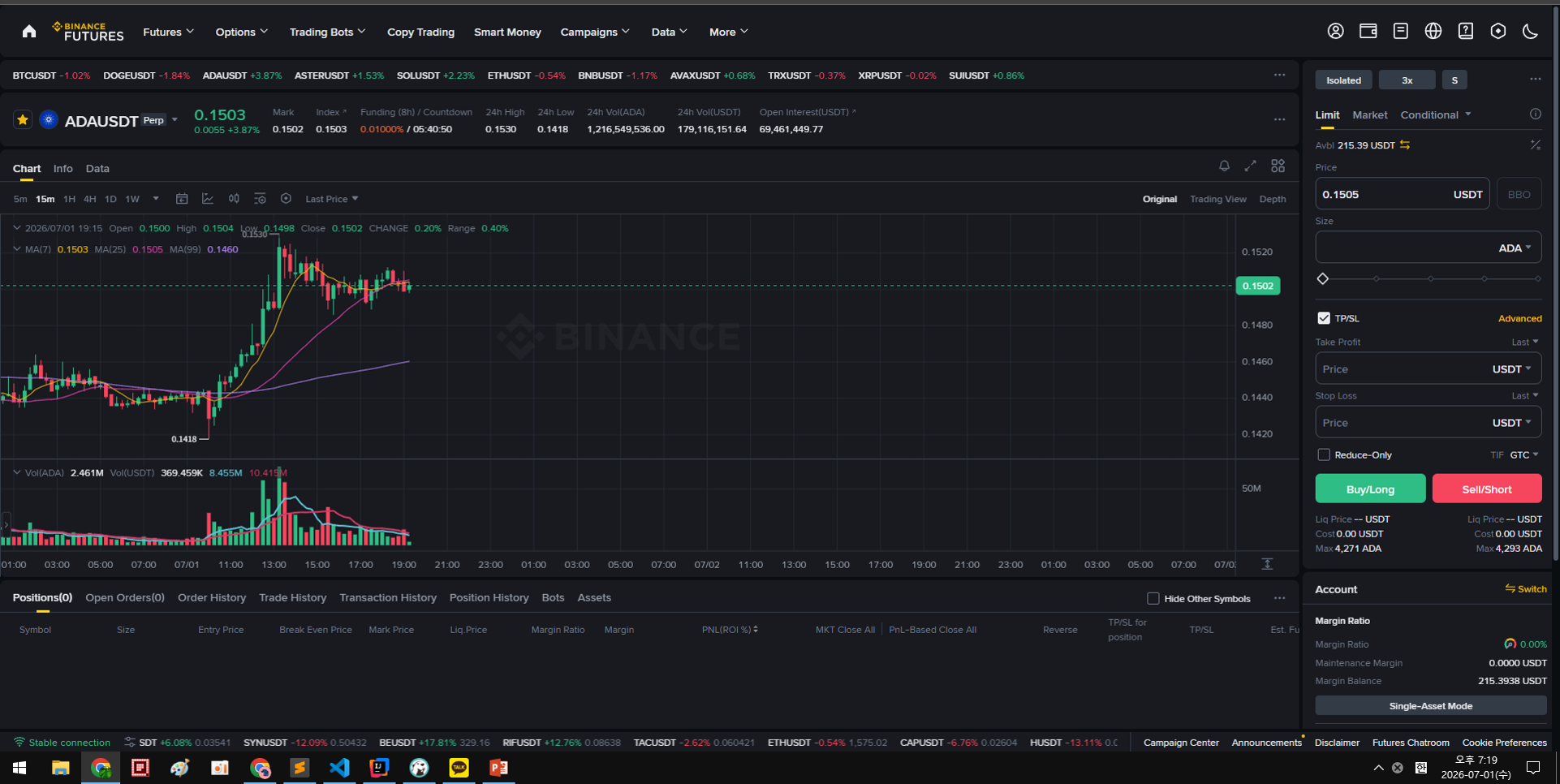Open PowerPoint from the taskbar
Viewport: 1560px width, 784px height.
pos(498,767)
